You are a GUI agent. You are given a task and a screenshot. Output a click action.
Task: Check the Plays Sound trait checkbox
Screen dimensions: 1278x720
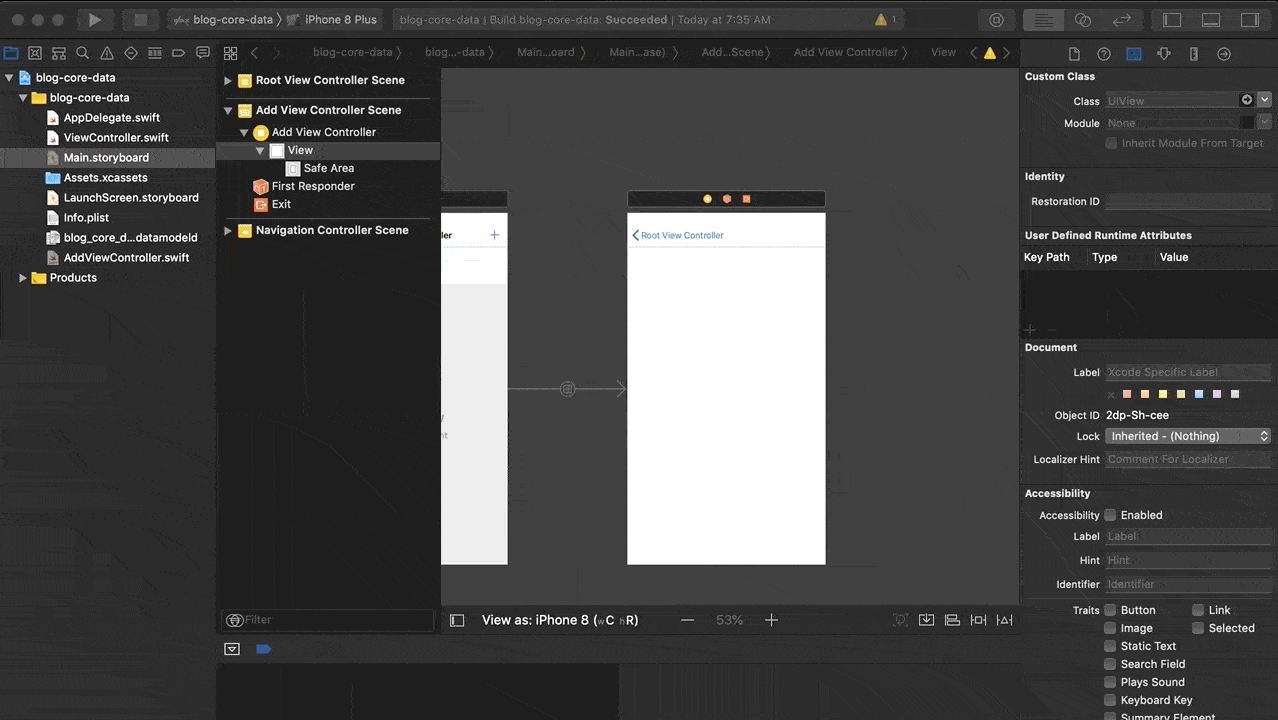tap(1110, 682)
